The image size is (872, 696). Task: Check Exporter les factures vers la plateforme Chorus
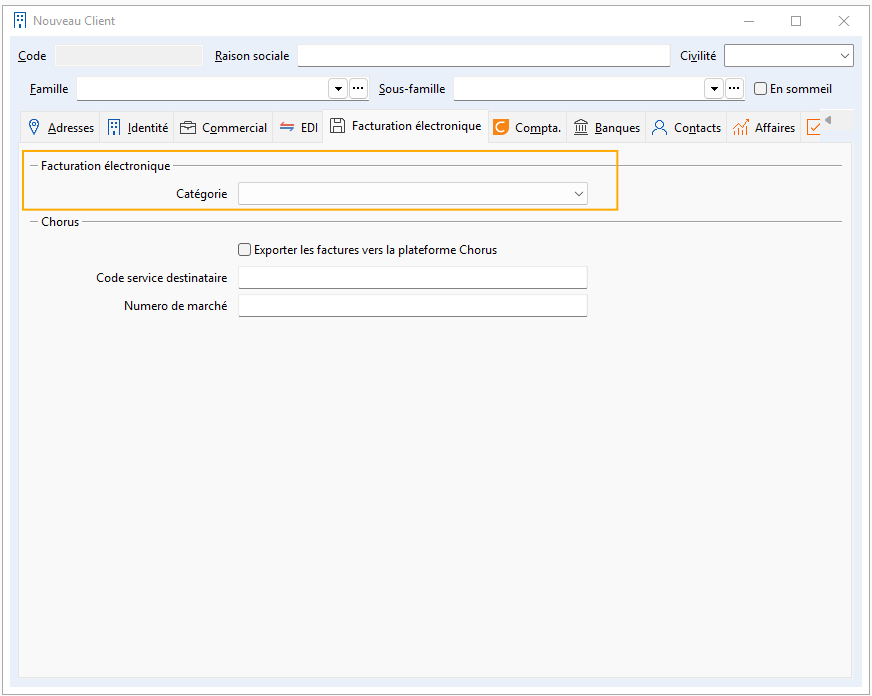pyautogui.click(x=245, y=250)
